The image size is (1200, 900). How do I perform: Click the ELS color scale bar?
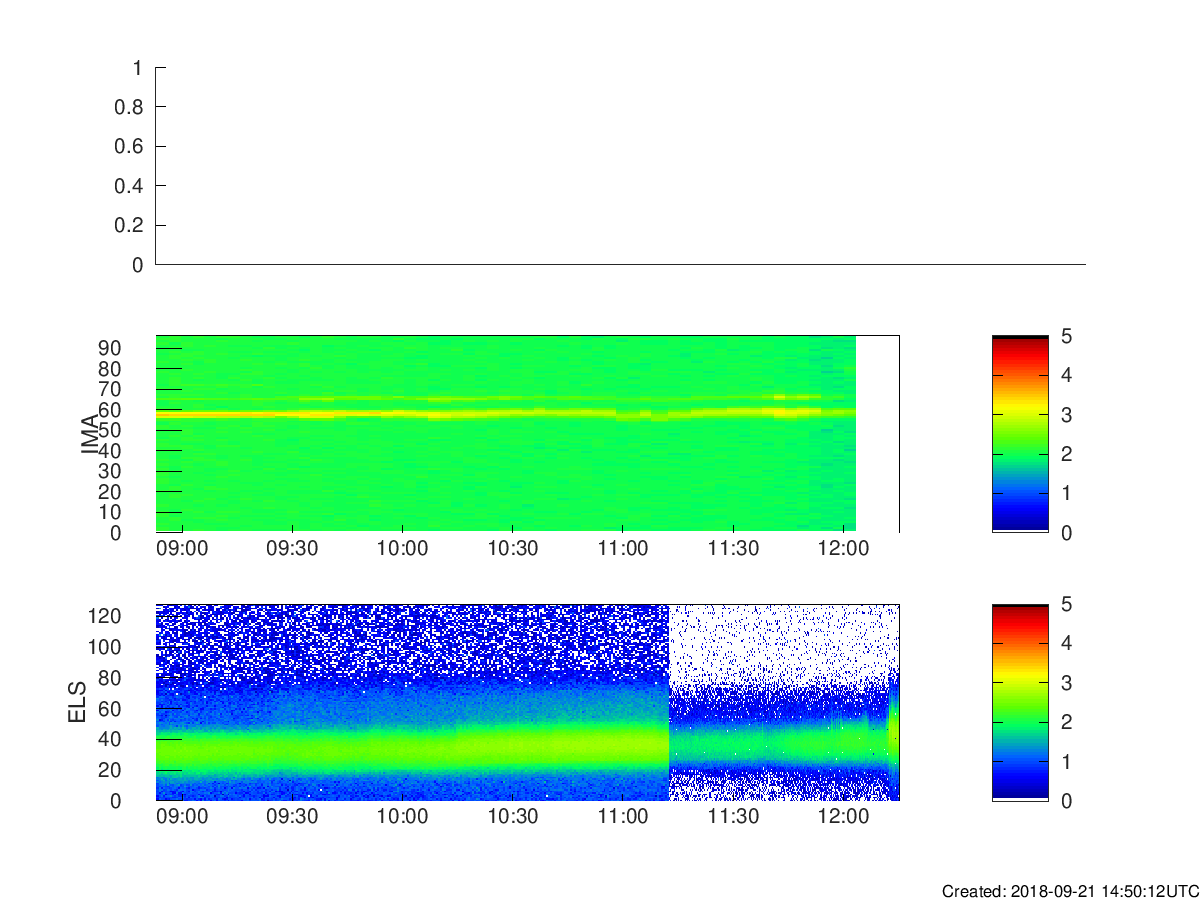tap(1020, 702)
